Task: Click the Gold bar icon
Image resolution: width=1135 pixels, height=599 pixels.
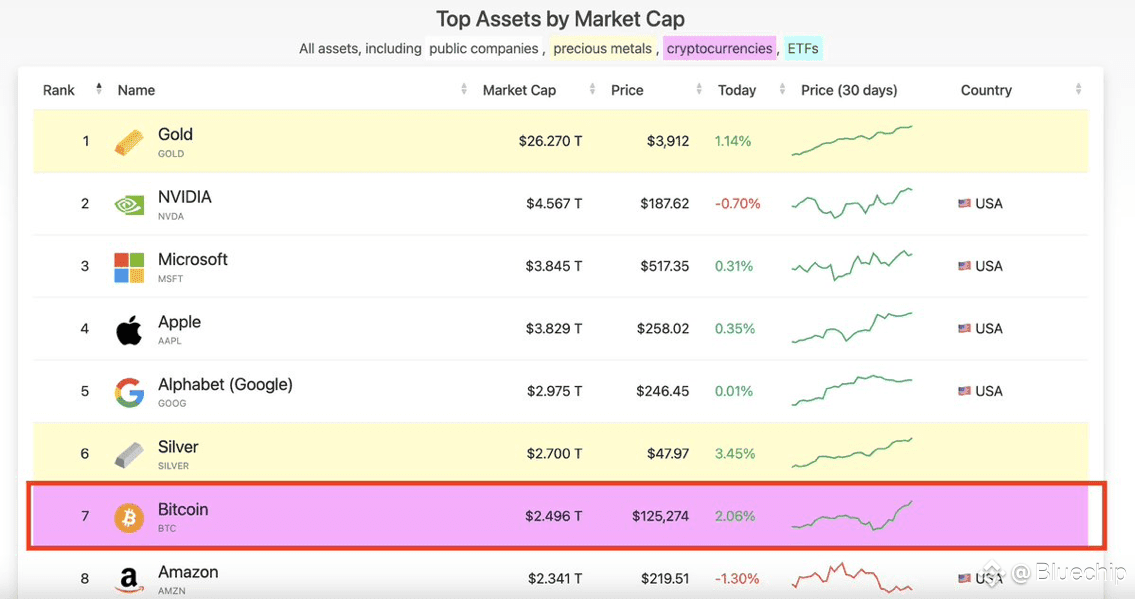Action: pyautogui.click(x=129, y=143)
